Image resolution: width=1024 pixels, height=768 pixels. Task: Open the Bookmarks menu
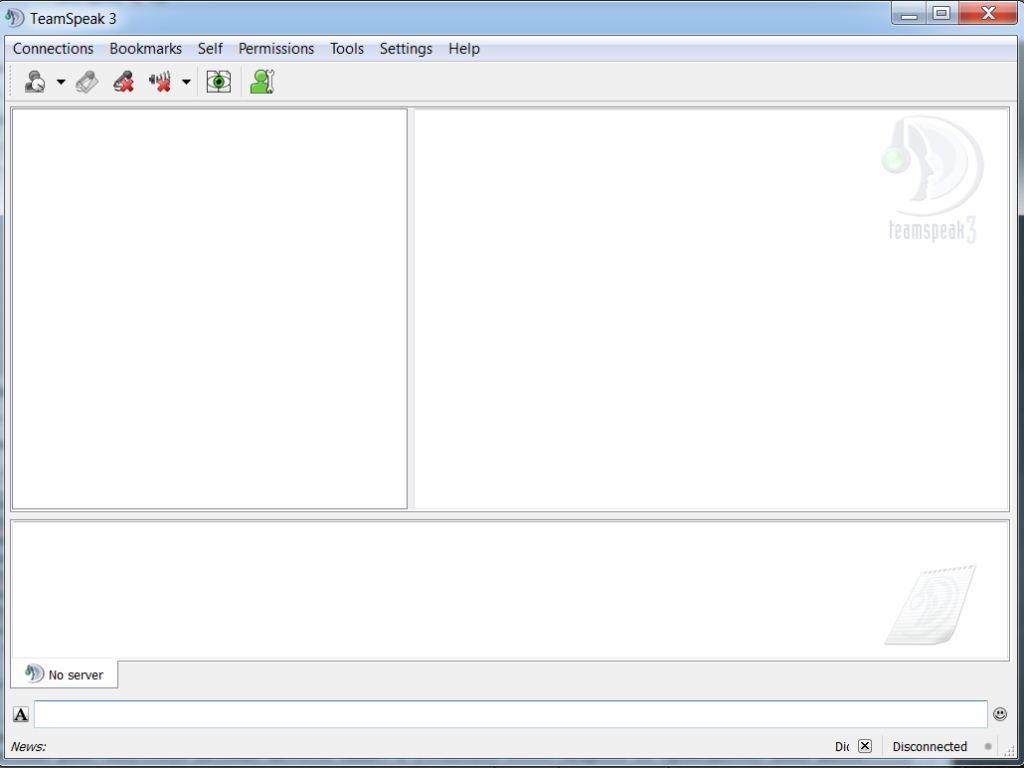coord(146,49)
